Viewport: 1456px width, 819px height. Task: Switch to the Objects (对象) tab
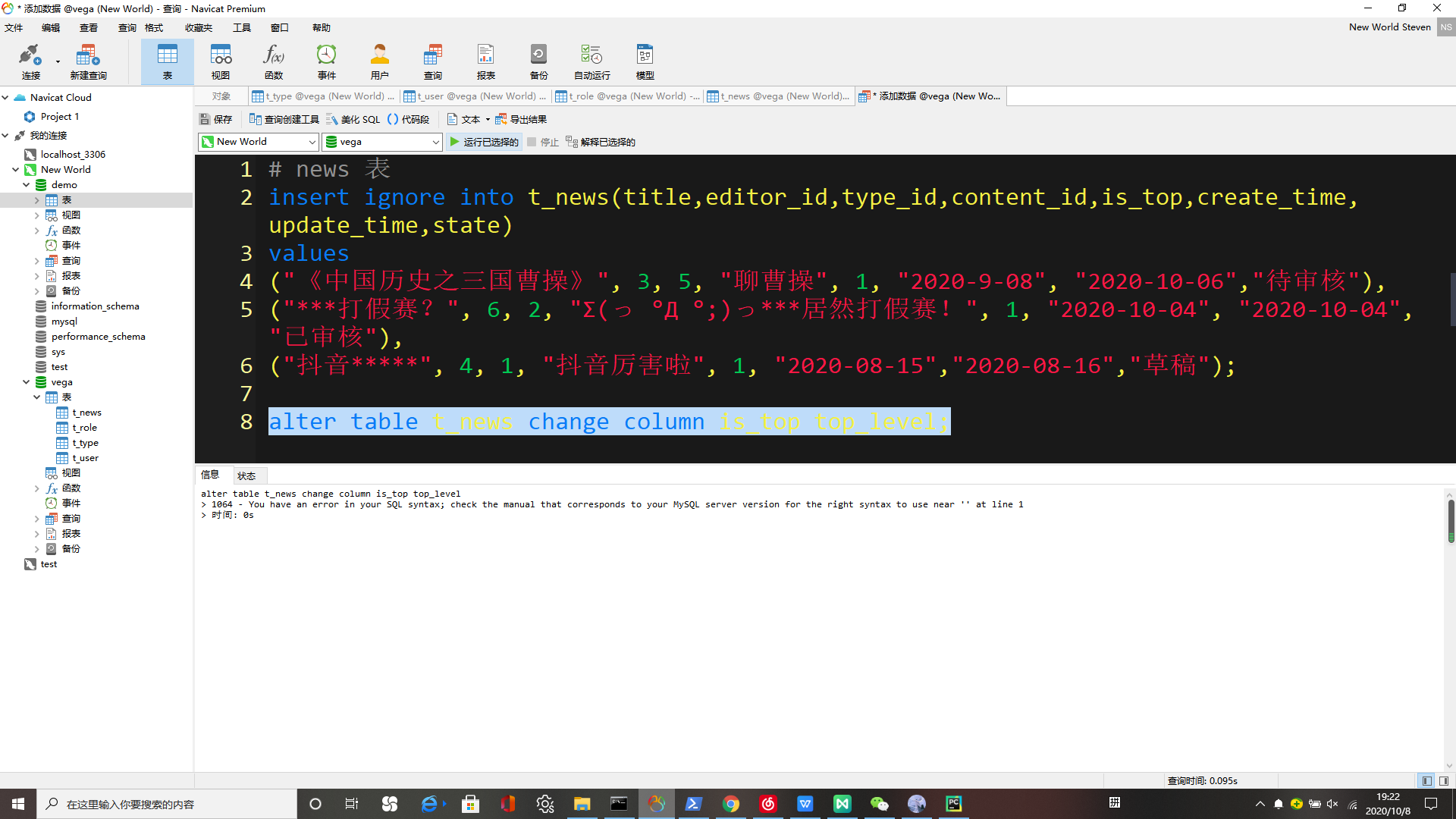coord(221,96)
